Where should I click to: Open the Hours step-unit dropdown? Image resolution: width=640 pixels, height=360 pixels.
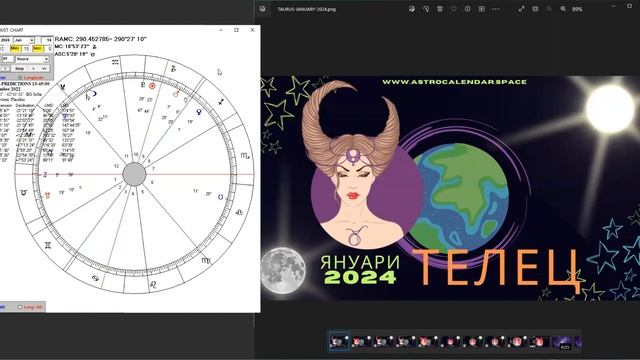click(x=32, y=59)
